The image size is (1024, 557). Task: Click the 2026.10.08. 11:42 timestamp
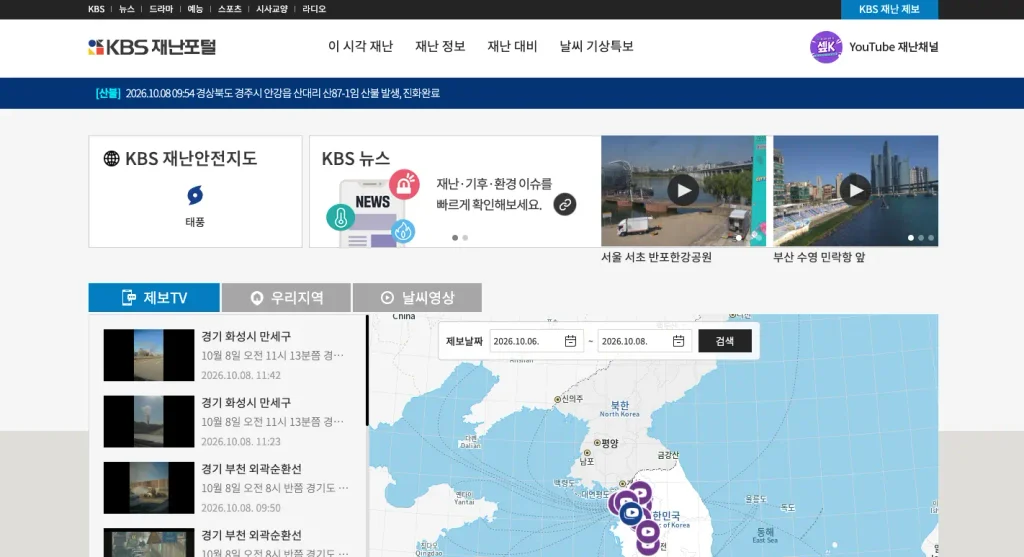click(x=240, y=375)
